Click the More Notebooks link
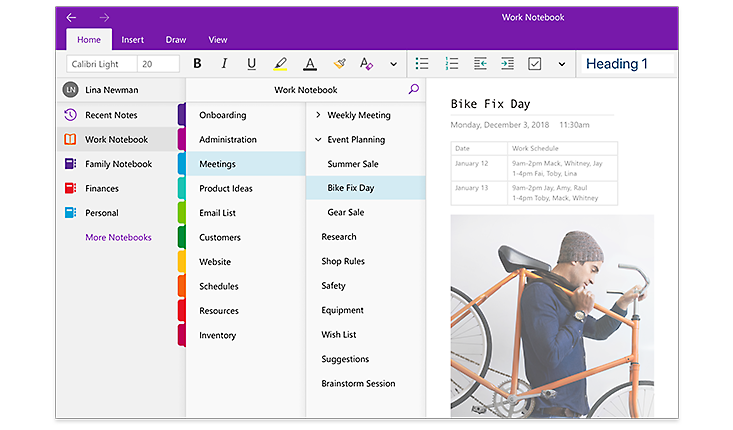This screenshot has width=733, height=430. pos(118,237)
